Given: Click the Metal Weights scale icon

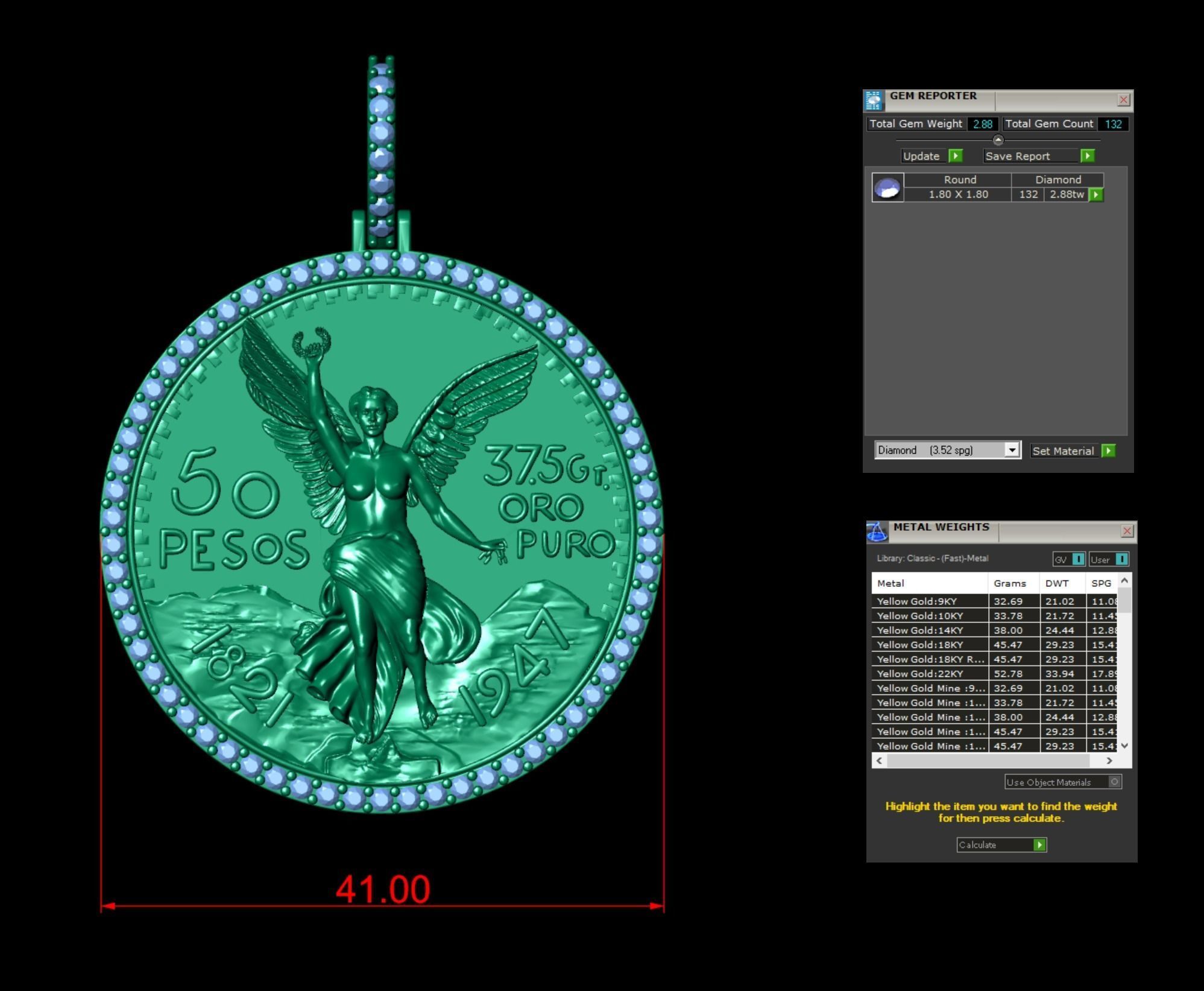Looking at the screenshot, I should coord(877,532).
